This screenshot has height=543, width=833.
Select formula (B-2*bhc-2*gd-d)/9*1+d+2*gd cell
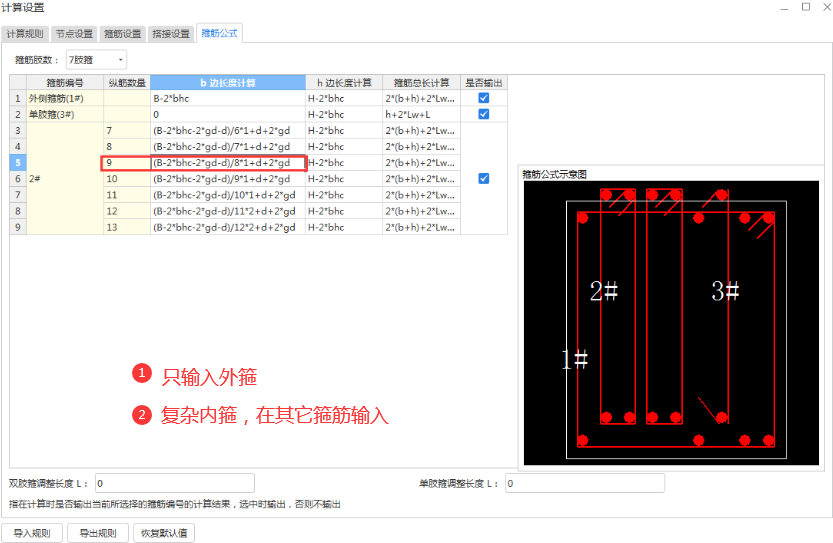(228, 179)
